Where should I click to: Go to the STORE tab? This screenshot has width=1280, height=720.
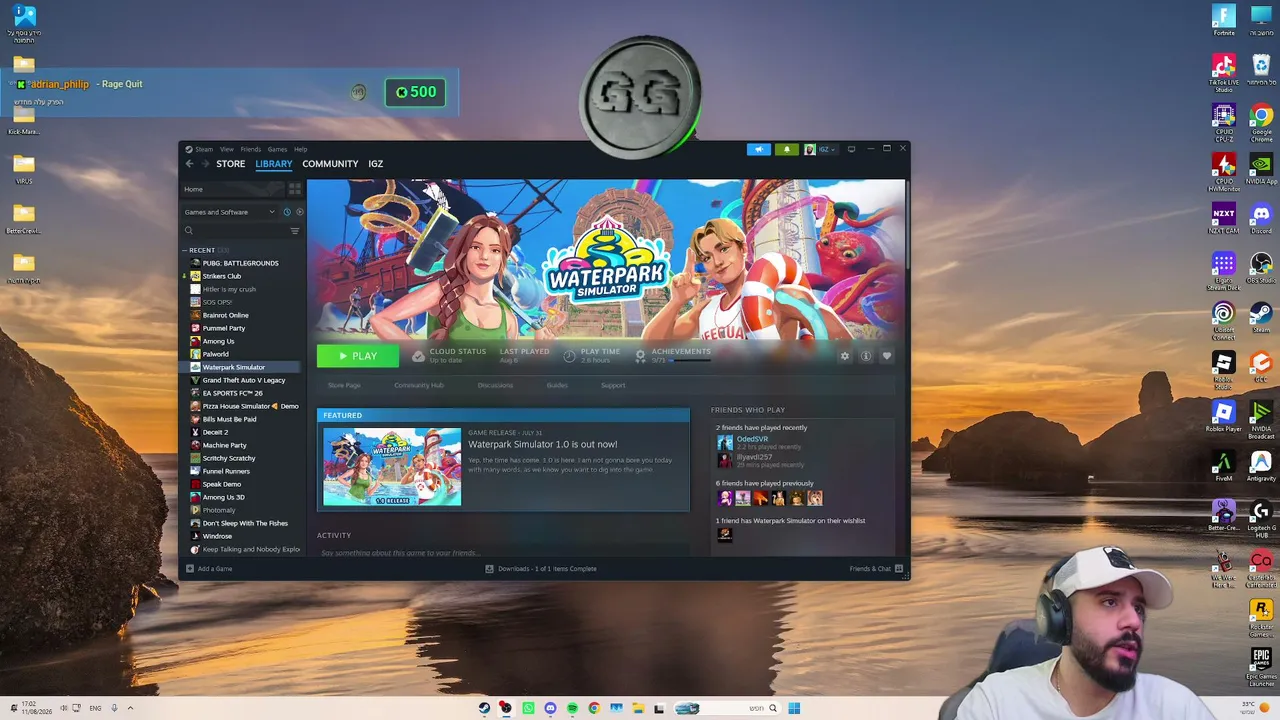[x=230, y=164]
